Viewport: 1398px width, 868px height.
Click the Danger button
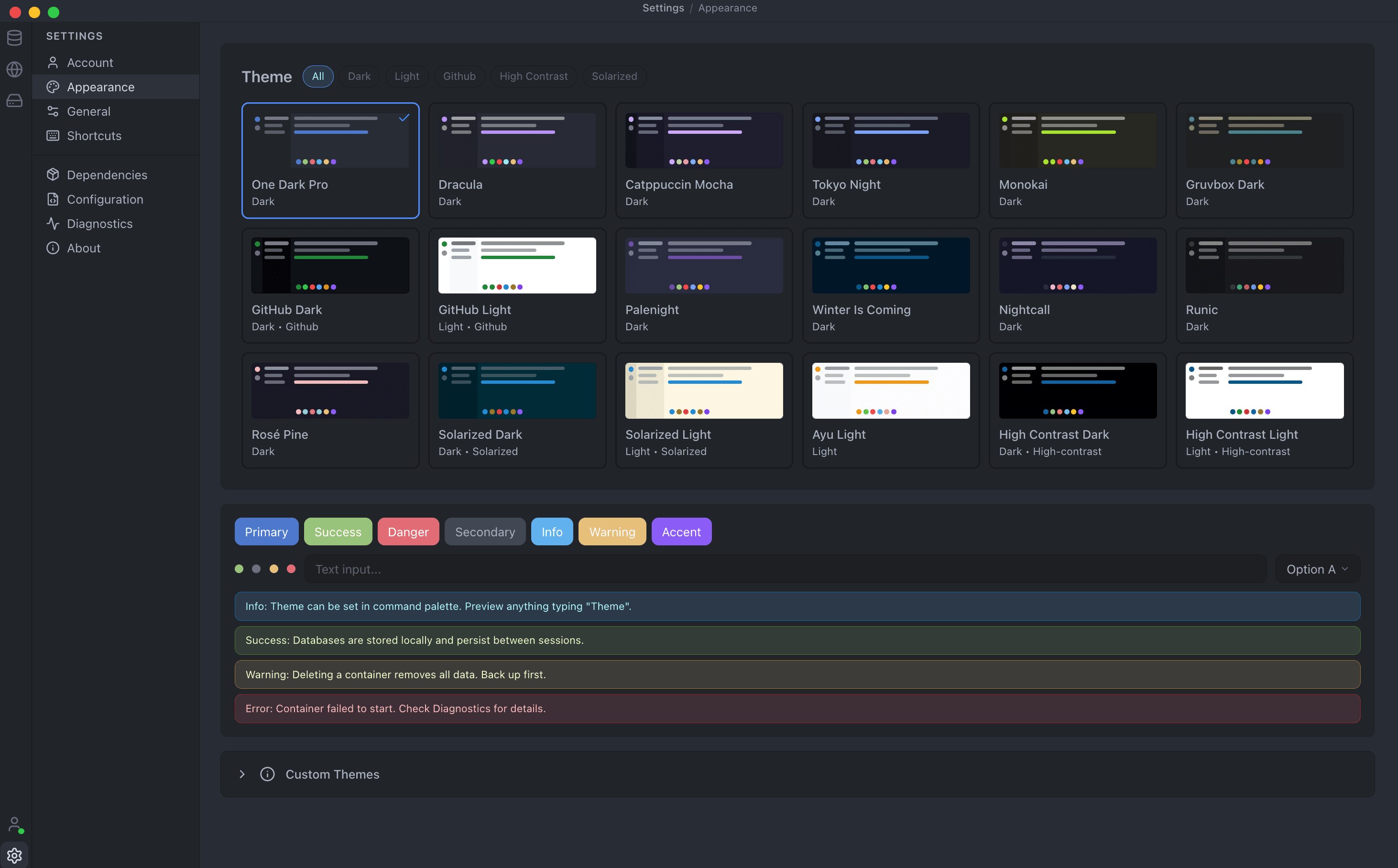[x=408, y=532]
